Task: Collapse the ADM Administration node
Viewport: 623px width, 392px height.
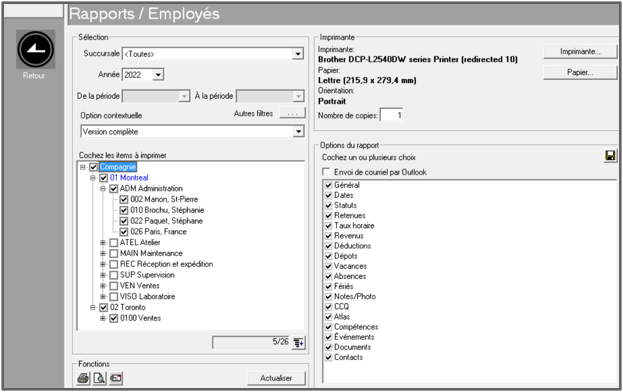Action: [x=103, y=189]
